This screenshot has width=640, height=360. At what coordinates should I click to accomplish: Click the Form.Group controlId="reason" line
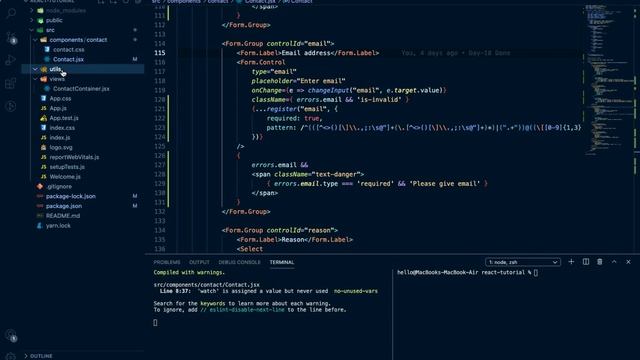pos(280,231)
